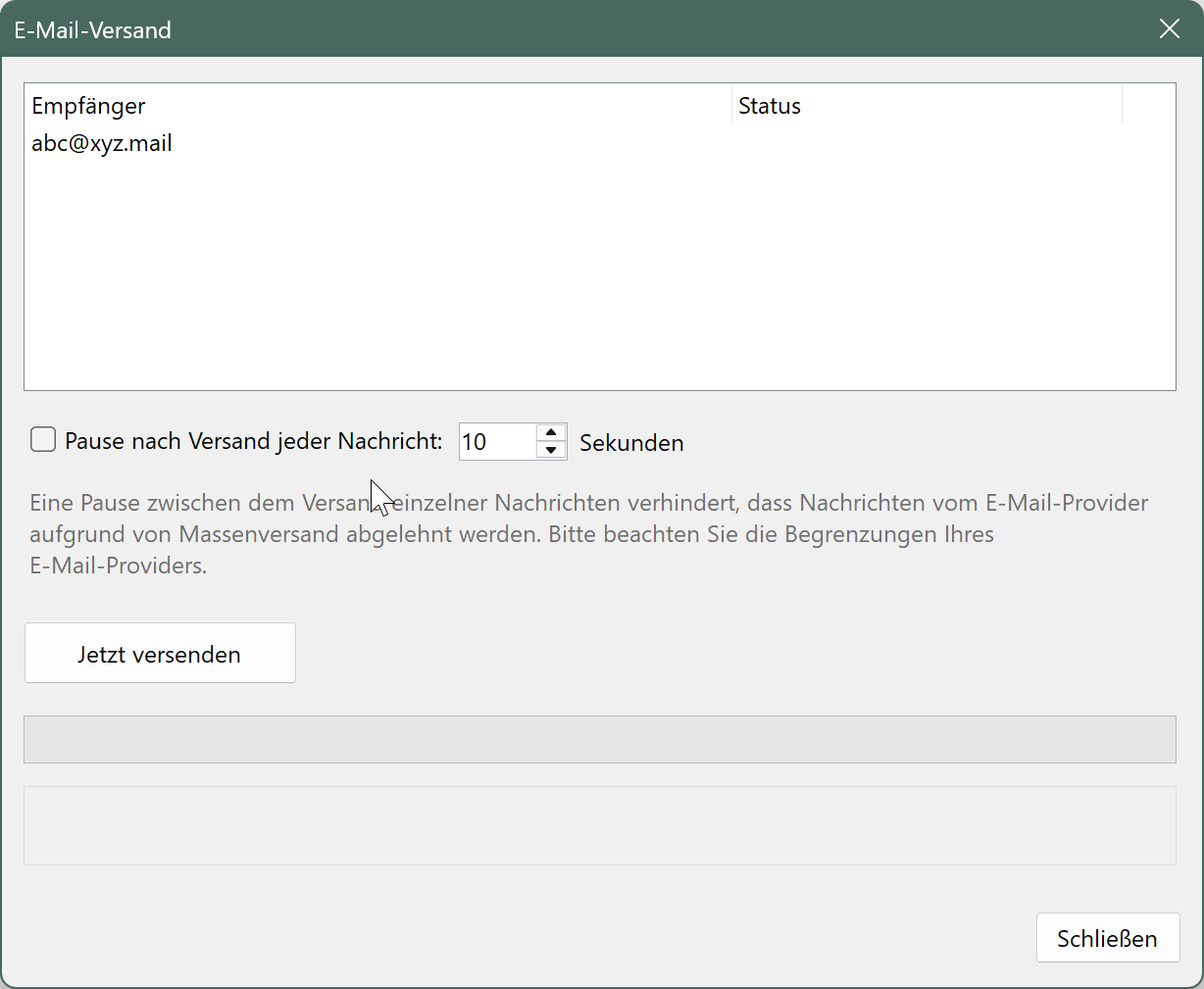Click the progress bar below 'Jetzt versenden'
Image resolution: width=1204 pixels, height=989 pixels.
pos(600,739)
